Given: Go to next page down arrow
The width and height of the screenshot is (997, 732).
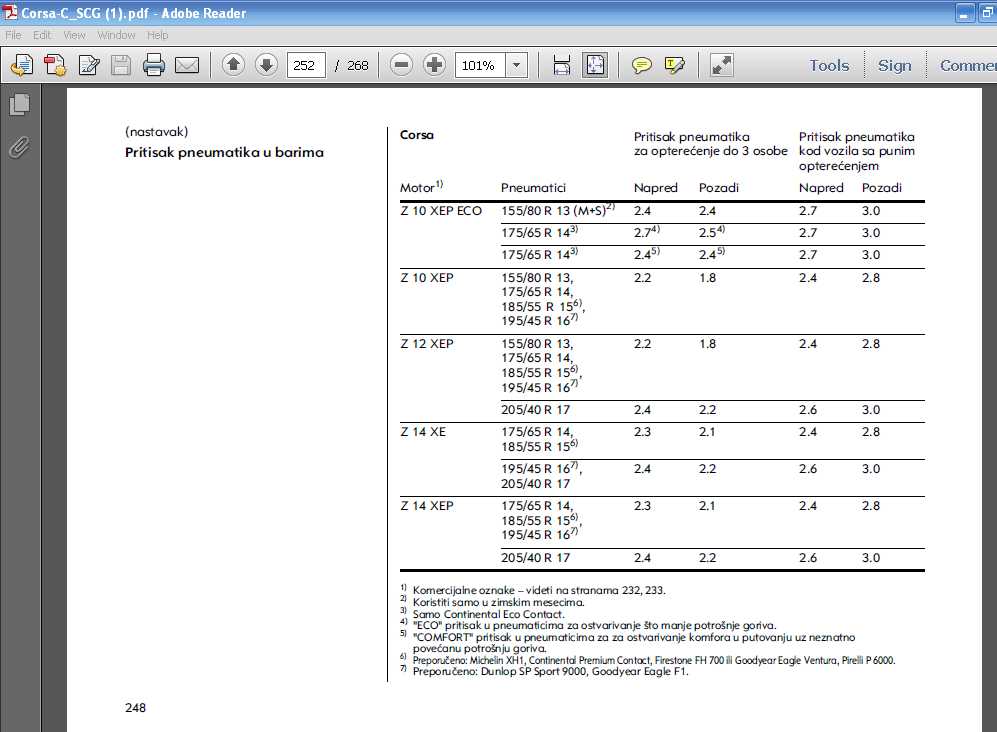Looking at the screenshot, I should 266,65.
